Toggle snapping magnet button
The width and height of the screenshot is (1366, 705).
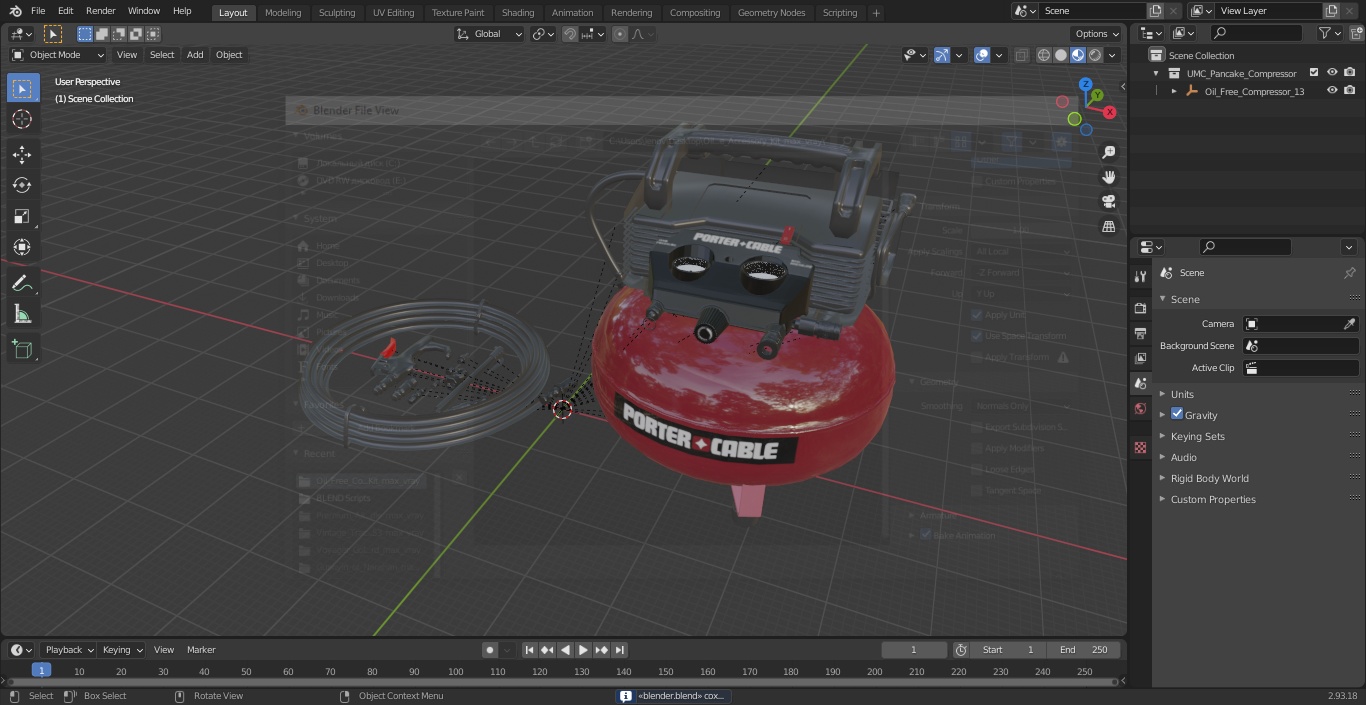(569, 34)
